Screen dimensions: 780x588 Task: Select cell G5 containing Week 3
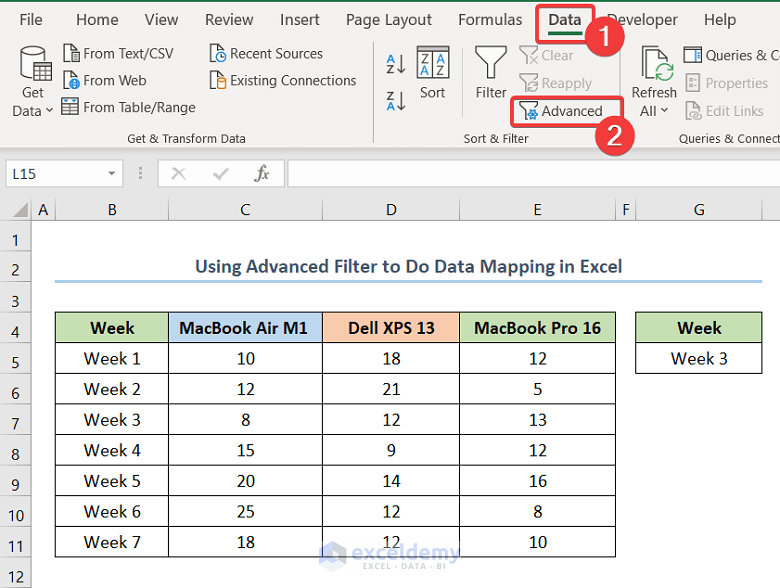pyautogui.click(x=698, y=358)
